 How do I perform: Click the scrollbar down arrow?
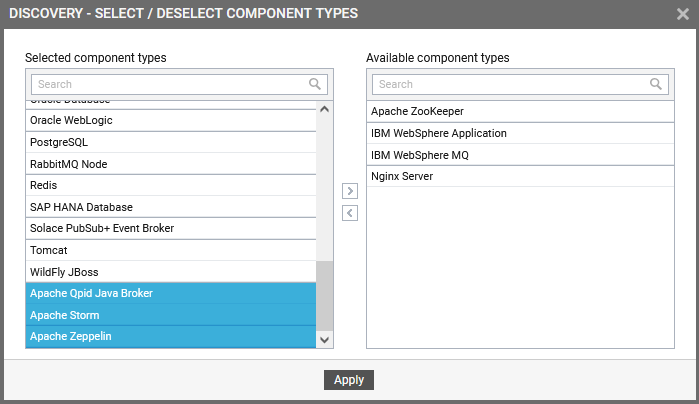[325, 340]
